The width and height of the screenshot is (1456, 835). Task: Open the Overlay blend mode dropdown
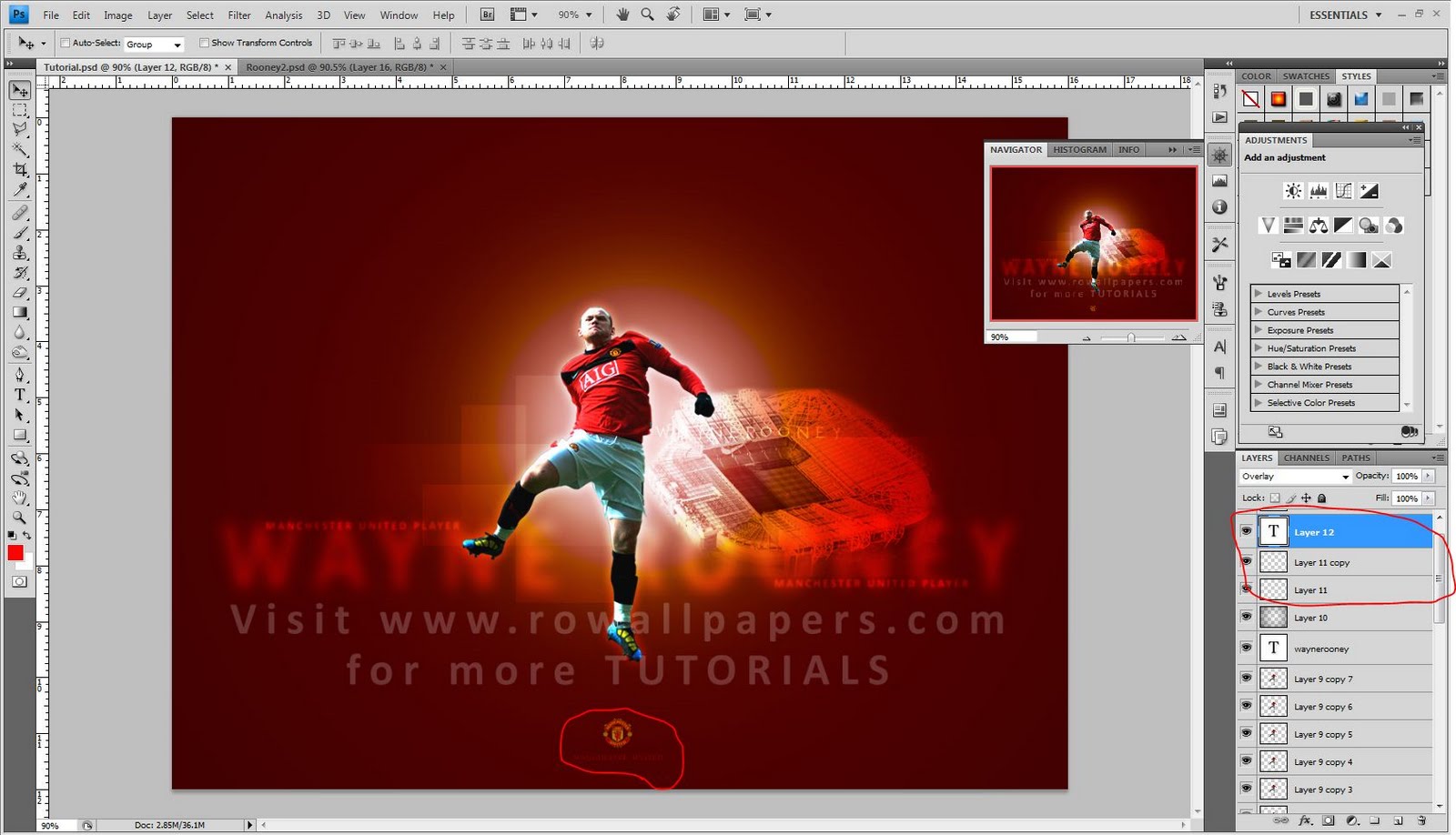point(1295,477)
